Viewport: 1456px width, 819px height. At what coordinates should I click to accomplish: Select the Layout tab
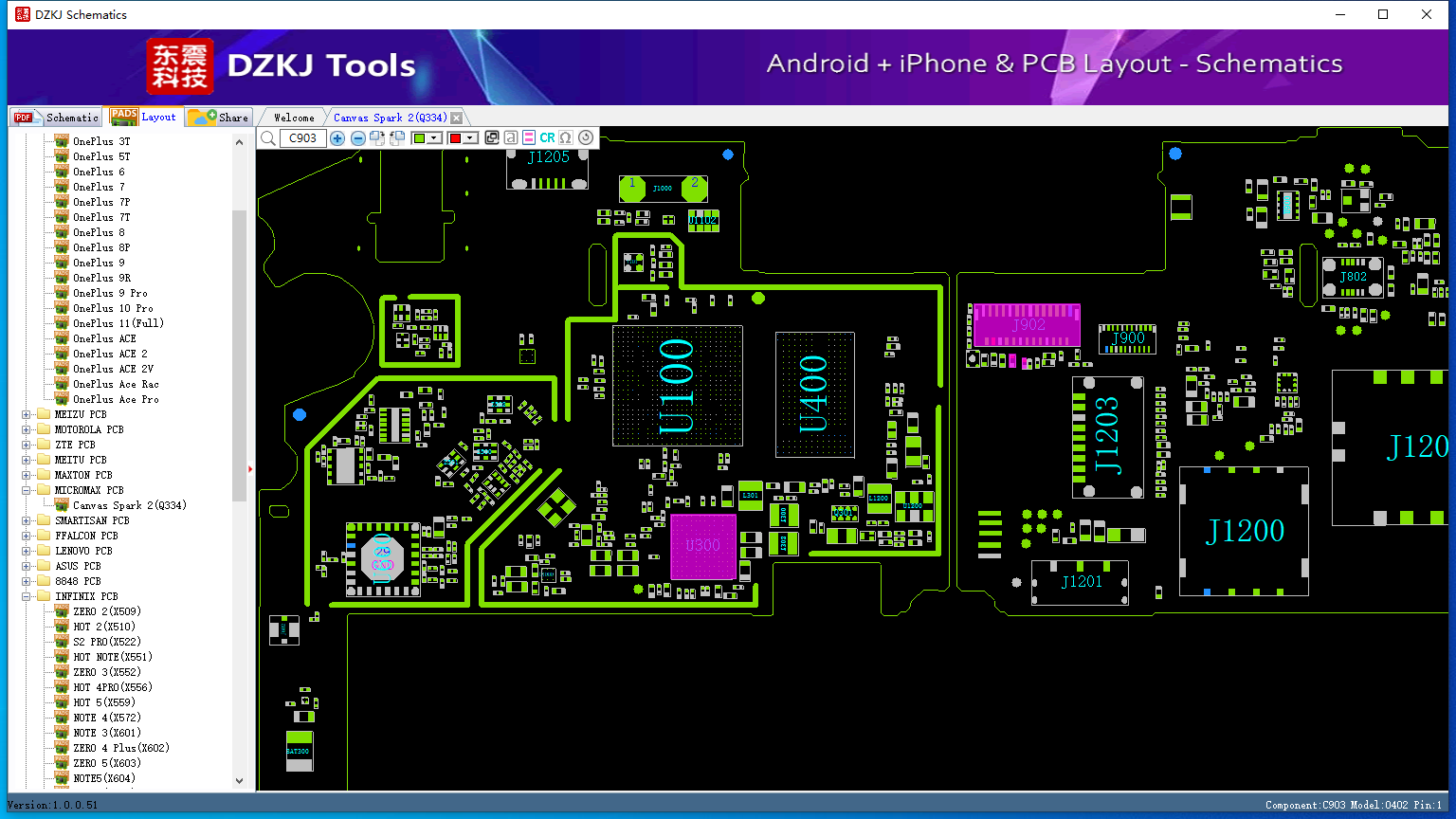(x=143, y=117)
